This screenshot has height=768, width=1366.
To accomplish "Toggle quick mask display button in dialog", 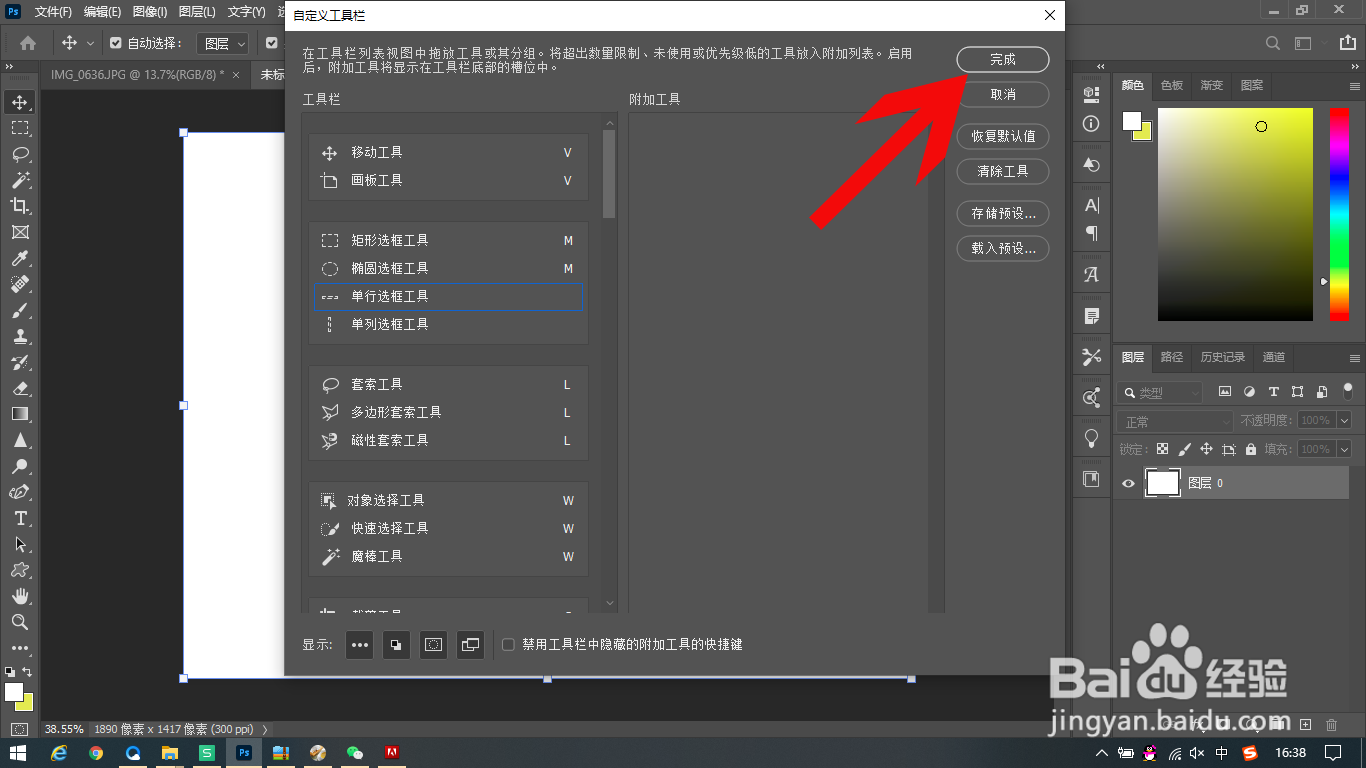I will click(433, 645).
